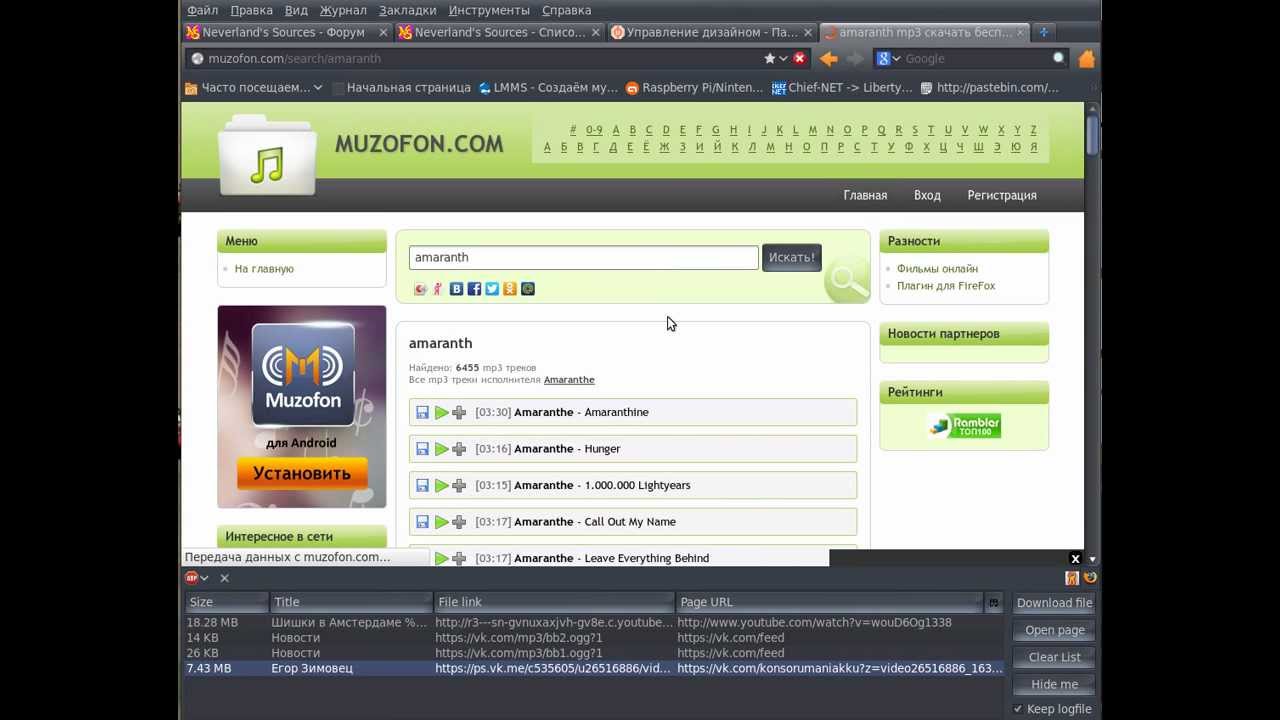Image resolution: width=1280 pixels, height=720 pixels.
Task: Click the Rambler TOP100 rating badge
Action: coord(964,426)
